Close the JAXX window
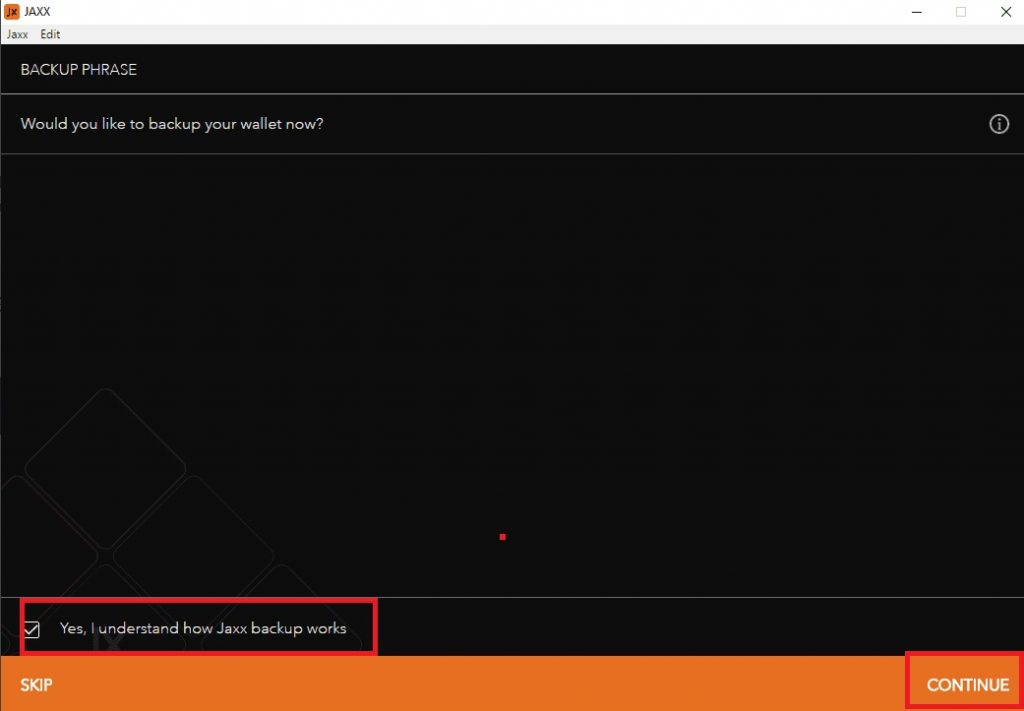The width and height of the screenshot is (1024, 711). pyautogui.click(x=1006, y=12)
